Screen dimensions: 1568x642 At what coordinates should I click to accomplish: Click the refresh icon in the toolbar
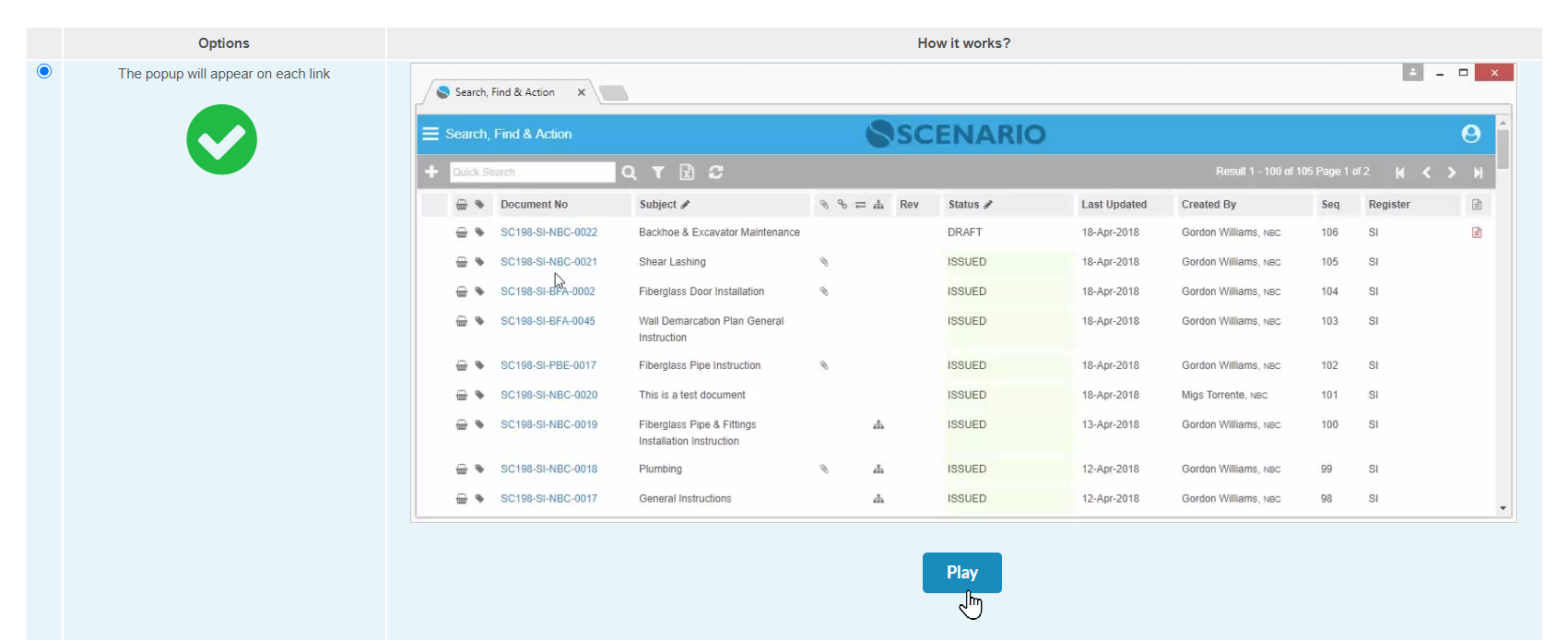pos(715,172)
